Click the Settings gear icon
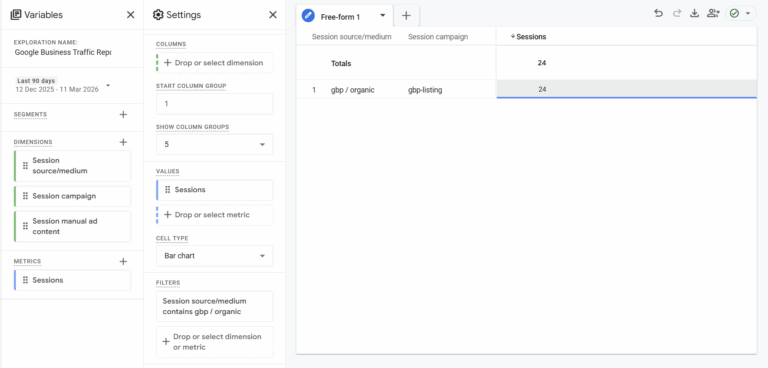 tap(158, 15)
